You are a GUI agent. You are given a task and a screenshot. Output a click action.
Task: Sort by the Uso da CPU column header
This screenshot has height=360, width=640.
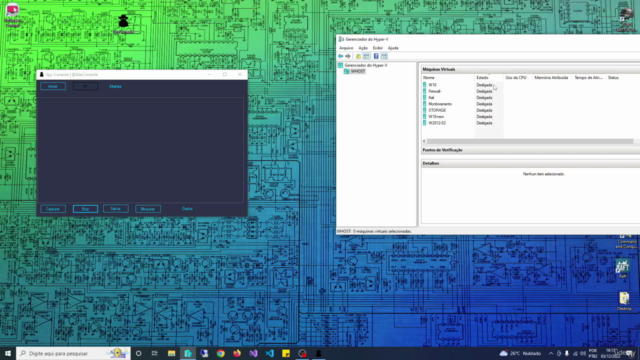pyautogui.click(x=518, y=78)
